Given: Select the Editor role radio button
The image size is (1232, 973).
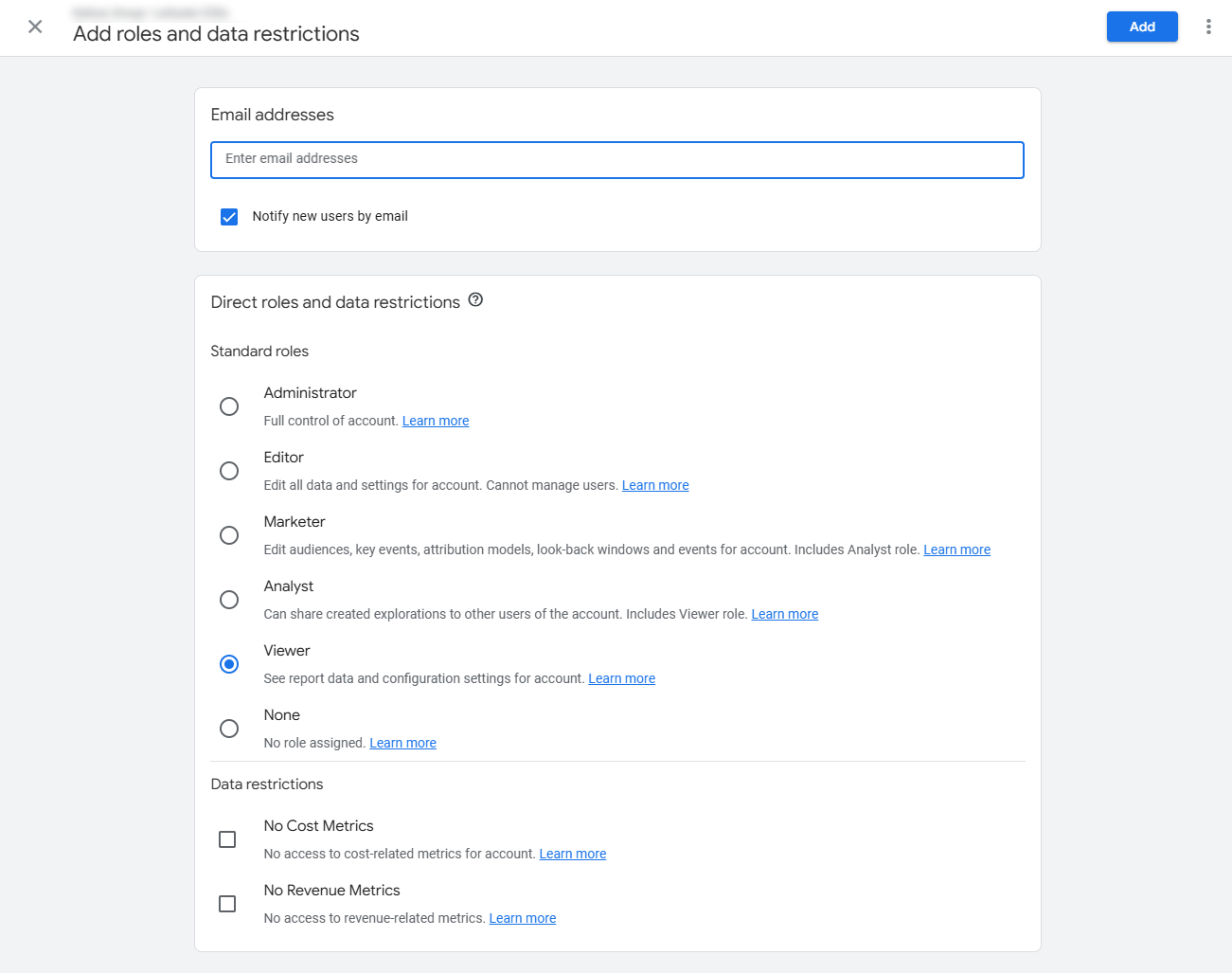Looking at the screenshot, I should coord(229,471).
